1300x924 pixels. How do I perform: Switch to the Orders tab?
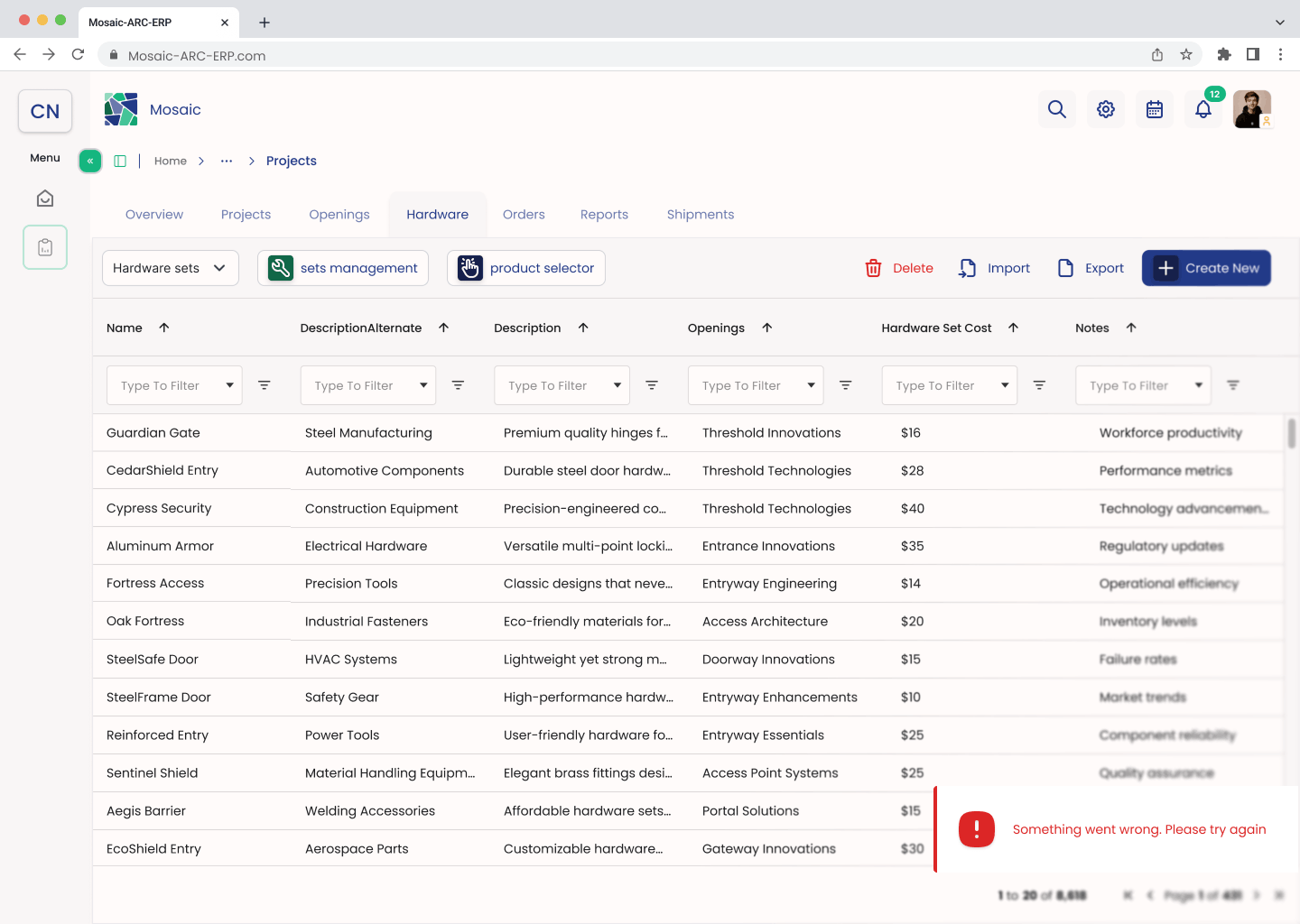point(524,215)
